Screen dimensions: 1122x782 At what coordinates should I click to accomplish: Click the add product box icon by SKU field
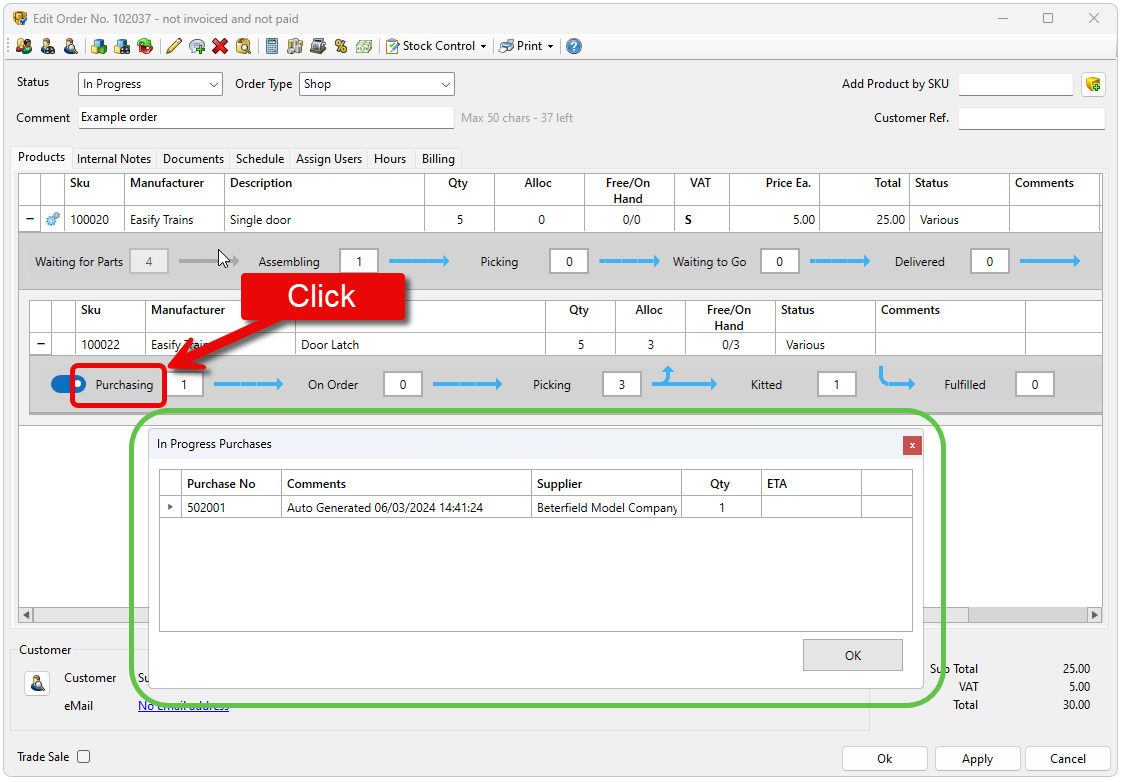[x=1093, y=85]
